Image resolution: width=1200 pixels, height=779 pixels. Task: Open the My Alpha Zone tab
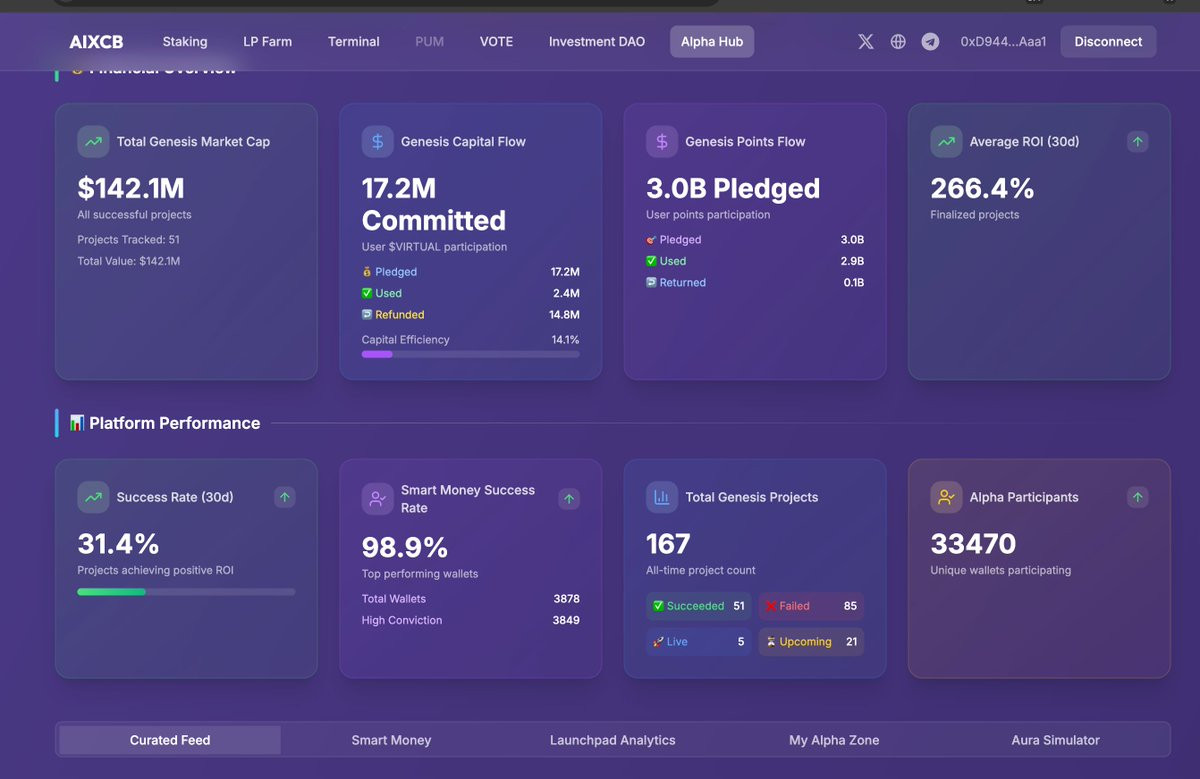pyautogui.click(x=834, y=740)
